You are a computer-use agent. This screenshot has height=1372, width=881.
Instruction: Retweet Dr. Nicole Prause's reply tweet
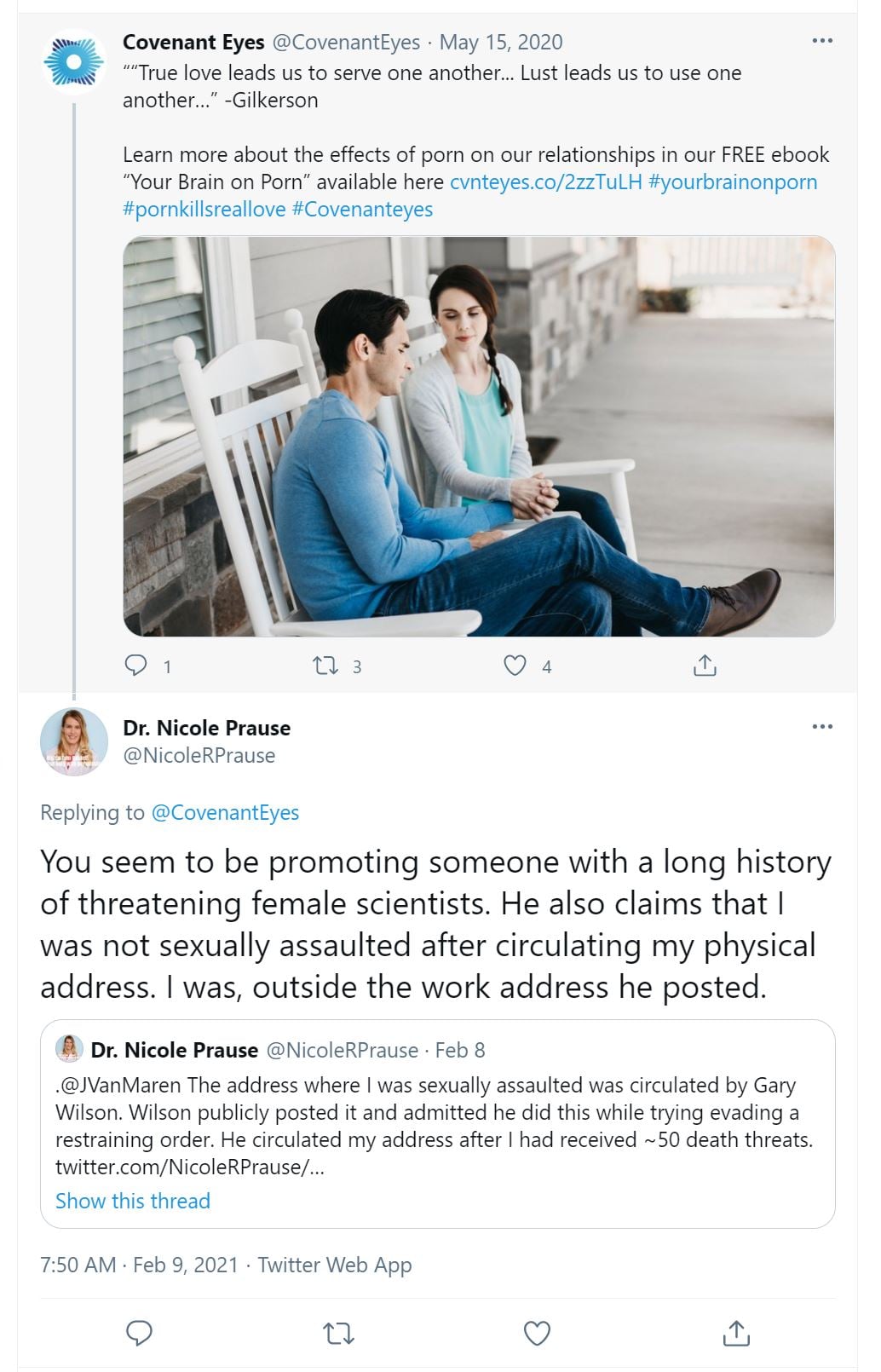tap(338, 1333)
